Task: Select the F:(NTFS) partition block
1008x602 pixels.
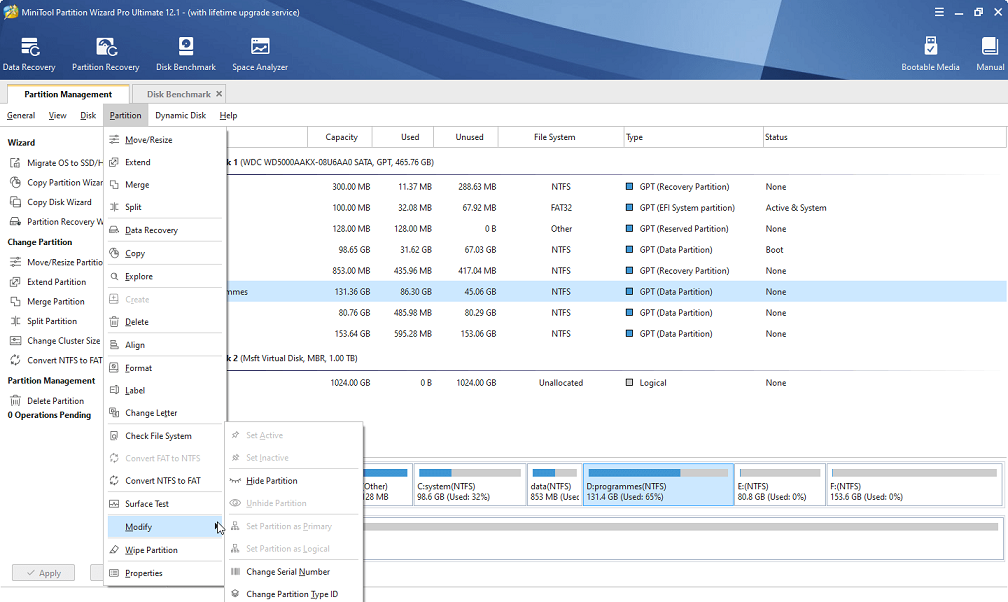Action: tap(914, 484)
